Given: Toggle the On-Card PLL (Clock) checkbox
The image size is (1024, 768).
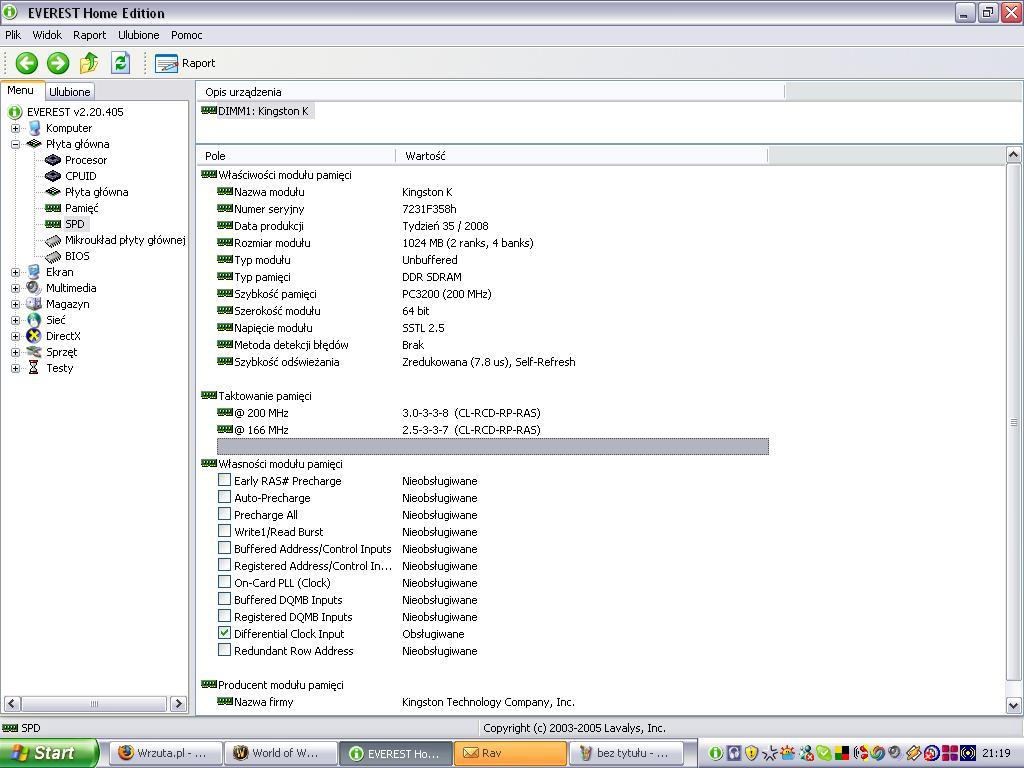Looking at the screenshot, I should click(x=224, y=582).
